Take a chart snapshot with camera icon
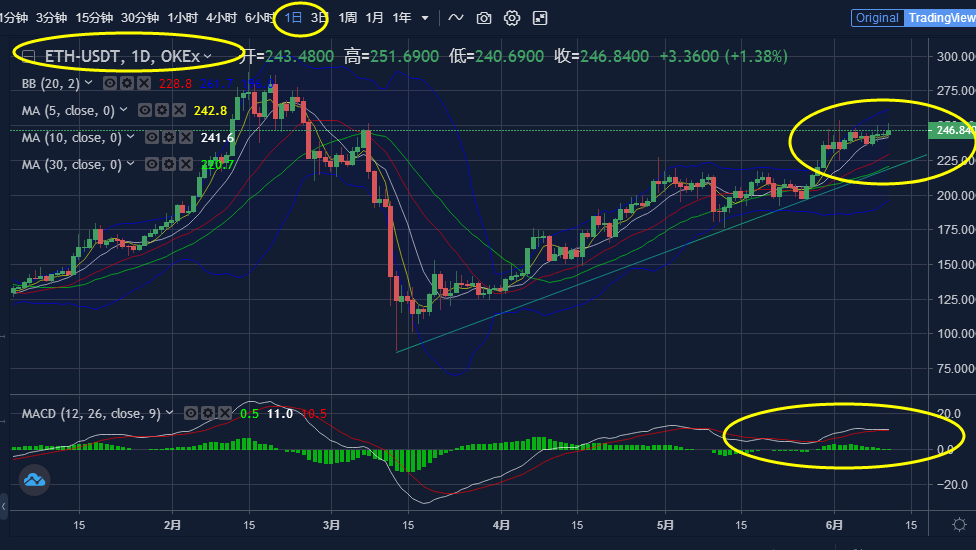This screenshot has height=550, width=976. 484,18
